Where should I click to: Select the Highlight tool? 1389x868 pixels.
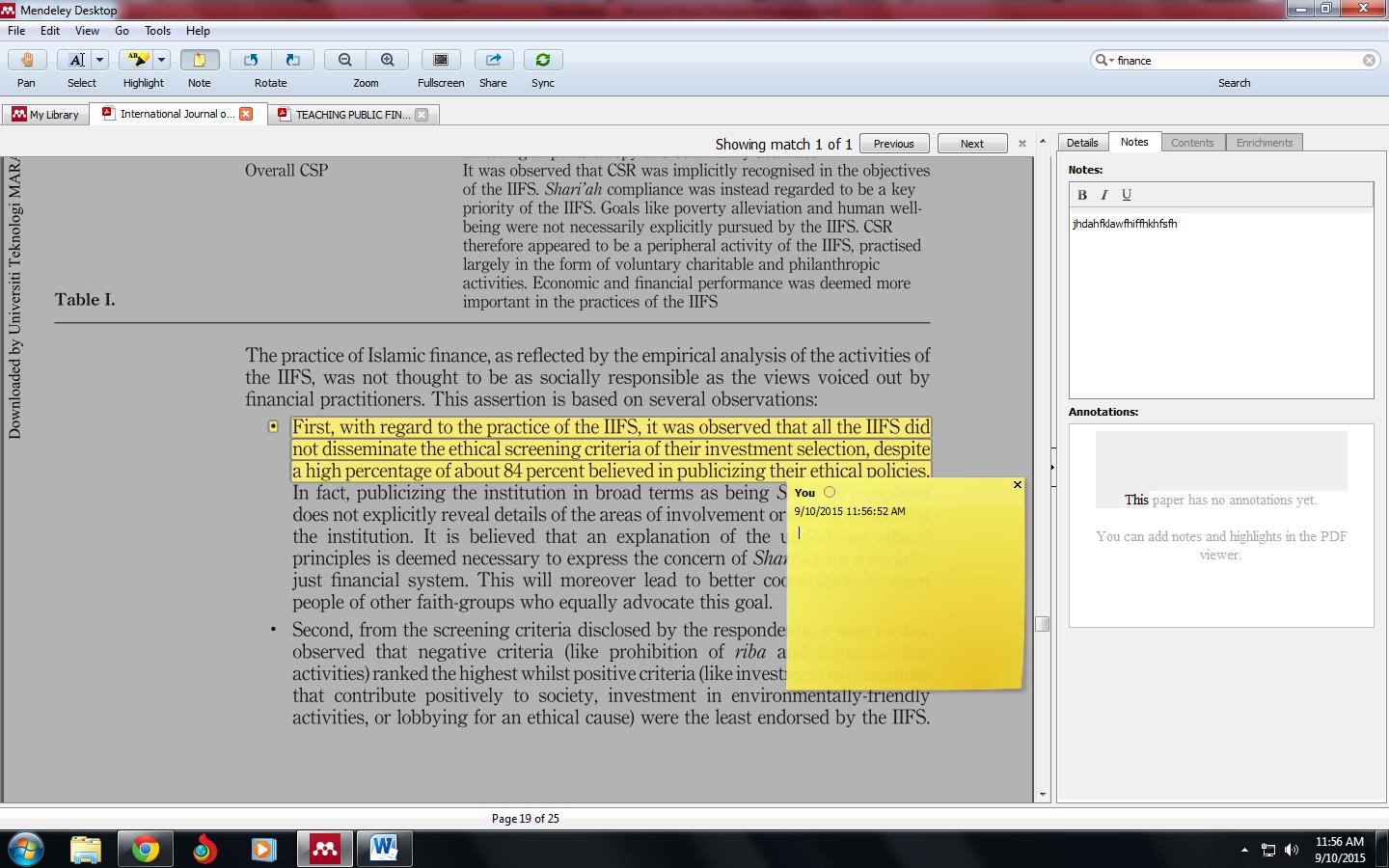(x=138, y=59)
